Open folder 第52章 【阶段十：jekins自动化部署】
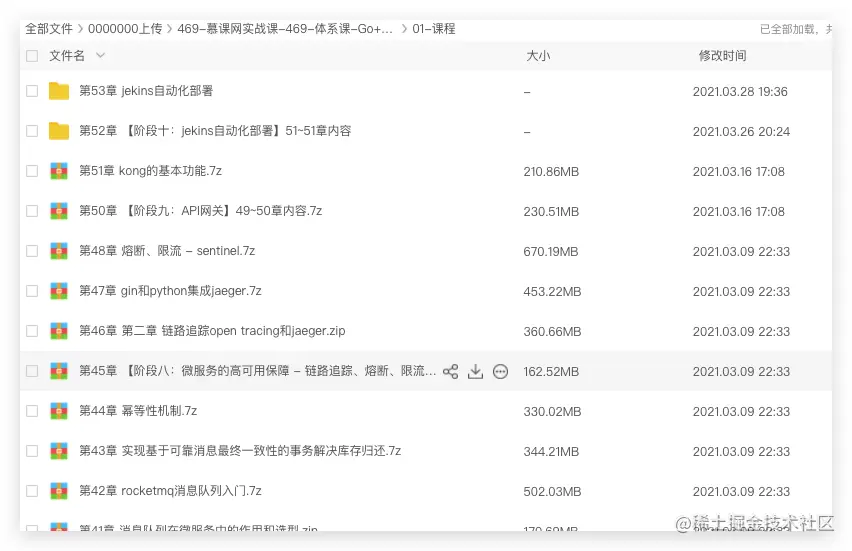The image size is (852, 551). [215, 131]
